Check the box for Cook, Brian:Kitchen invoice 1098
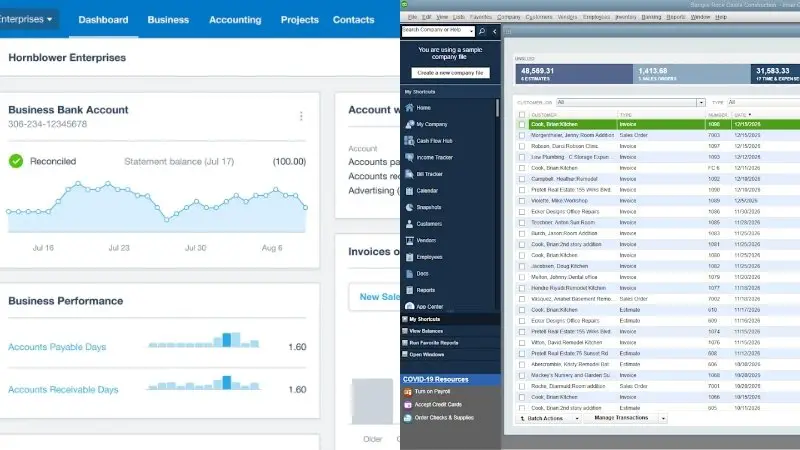This screenshot has width=800, height=450. pos(522,124)
